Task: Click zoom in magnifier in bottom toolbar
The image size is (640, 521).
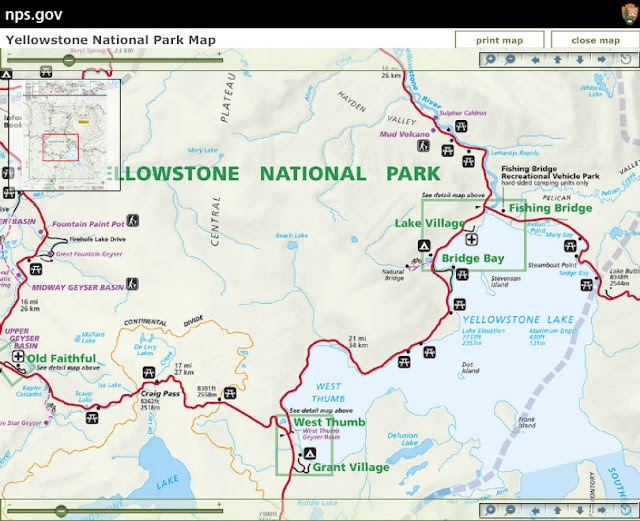Action: 490,510
